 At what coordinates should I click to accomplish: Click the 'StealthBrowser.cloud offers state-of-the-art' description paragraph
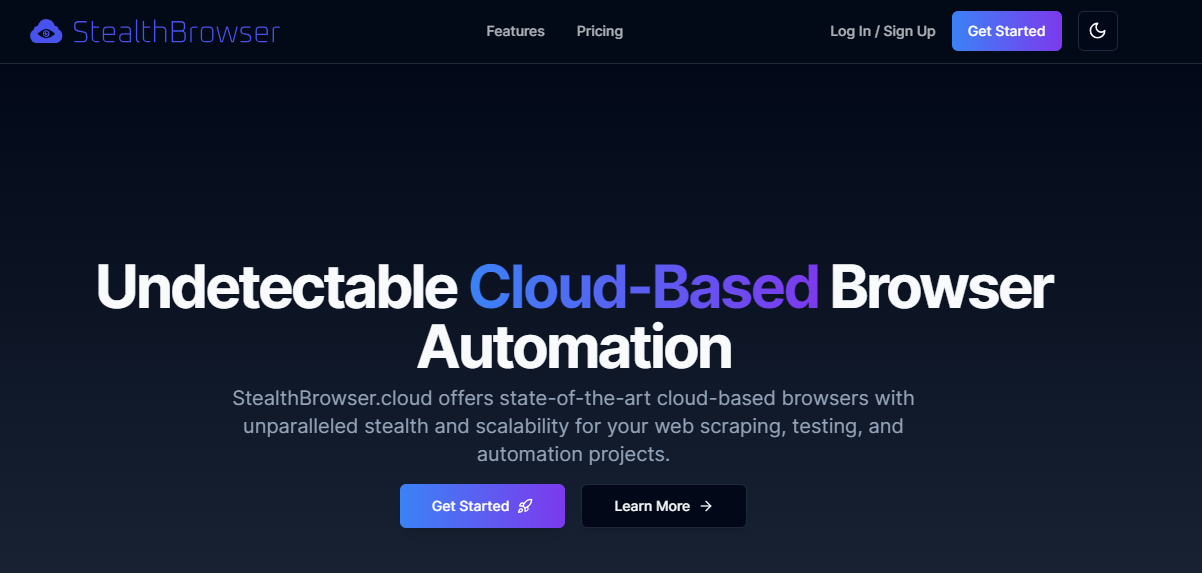point(574,426)
